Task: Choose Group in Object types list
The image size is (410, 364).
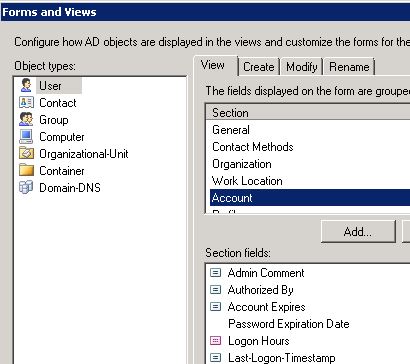Action: [54, 120]
